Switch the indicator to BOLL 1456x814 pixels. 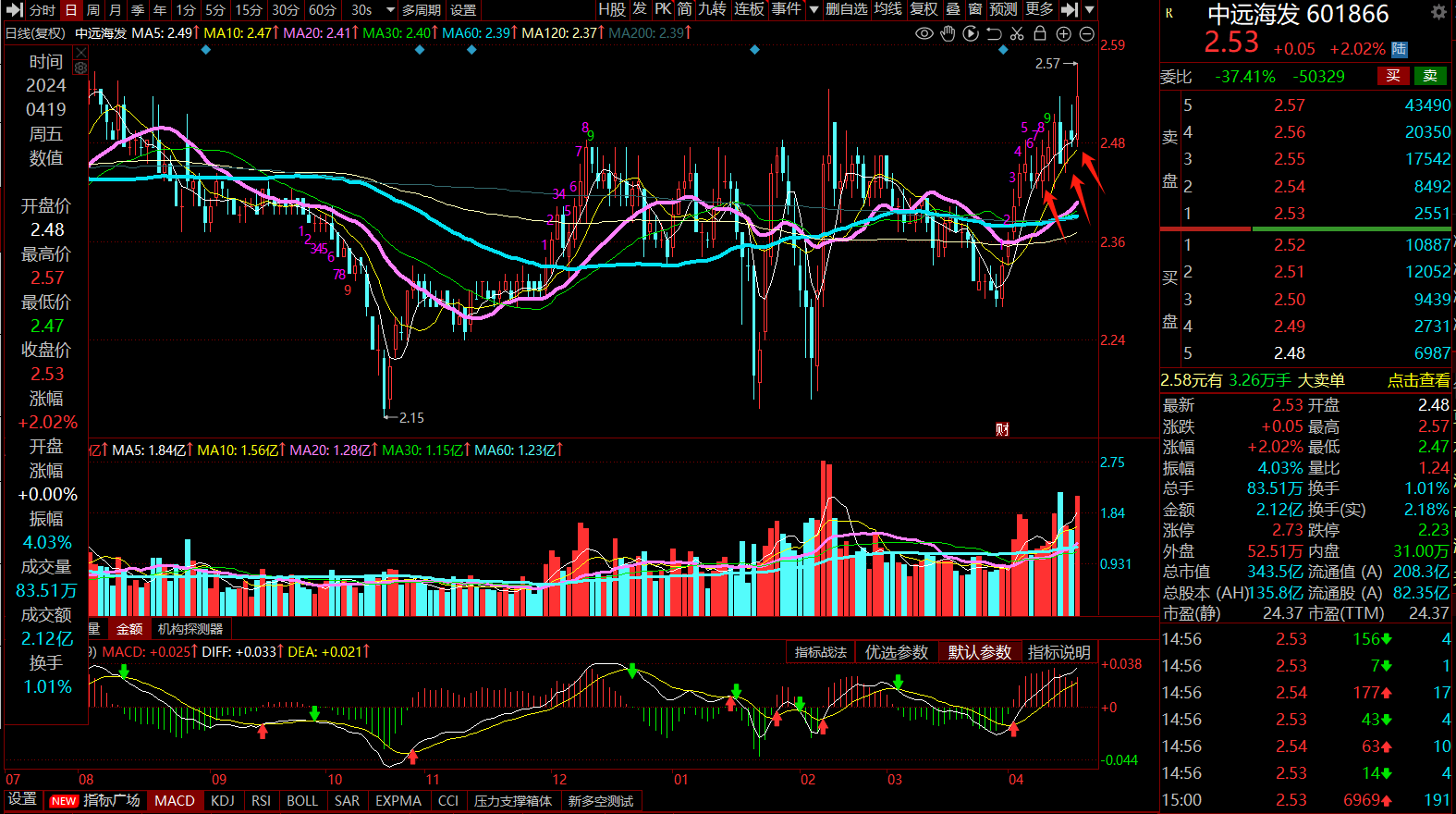(302, 800)
